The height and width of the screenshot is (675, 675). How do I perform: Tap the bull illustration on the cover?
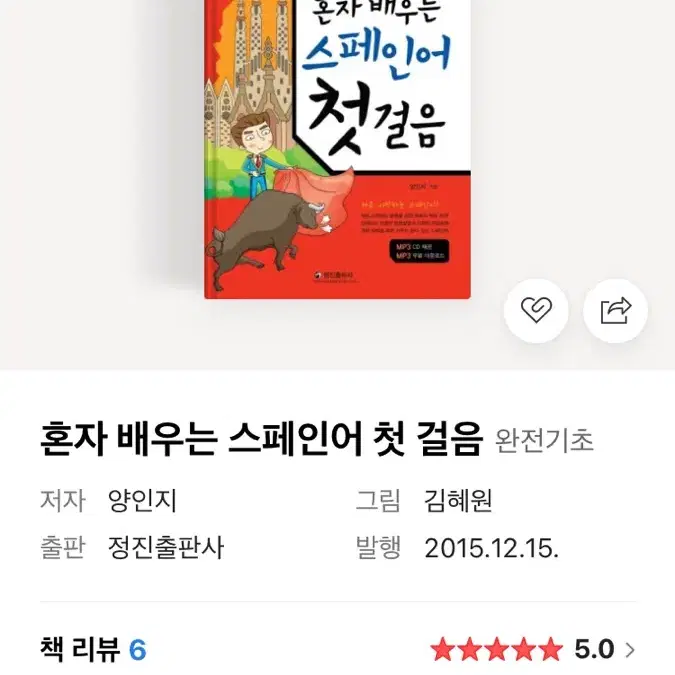[x=269, y=237]
